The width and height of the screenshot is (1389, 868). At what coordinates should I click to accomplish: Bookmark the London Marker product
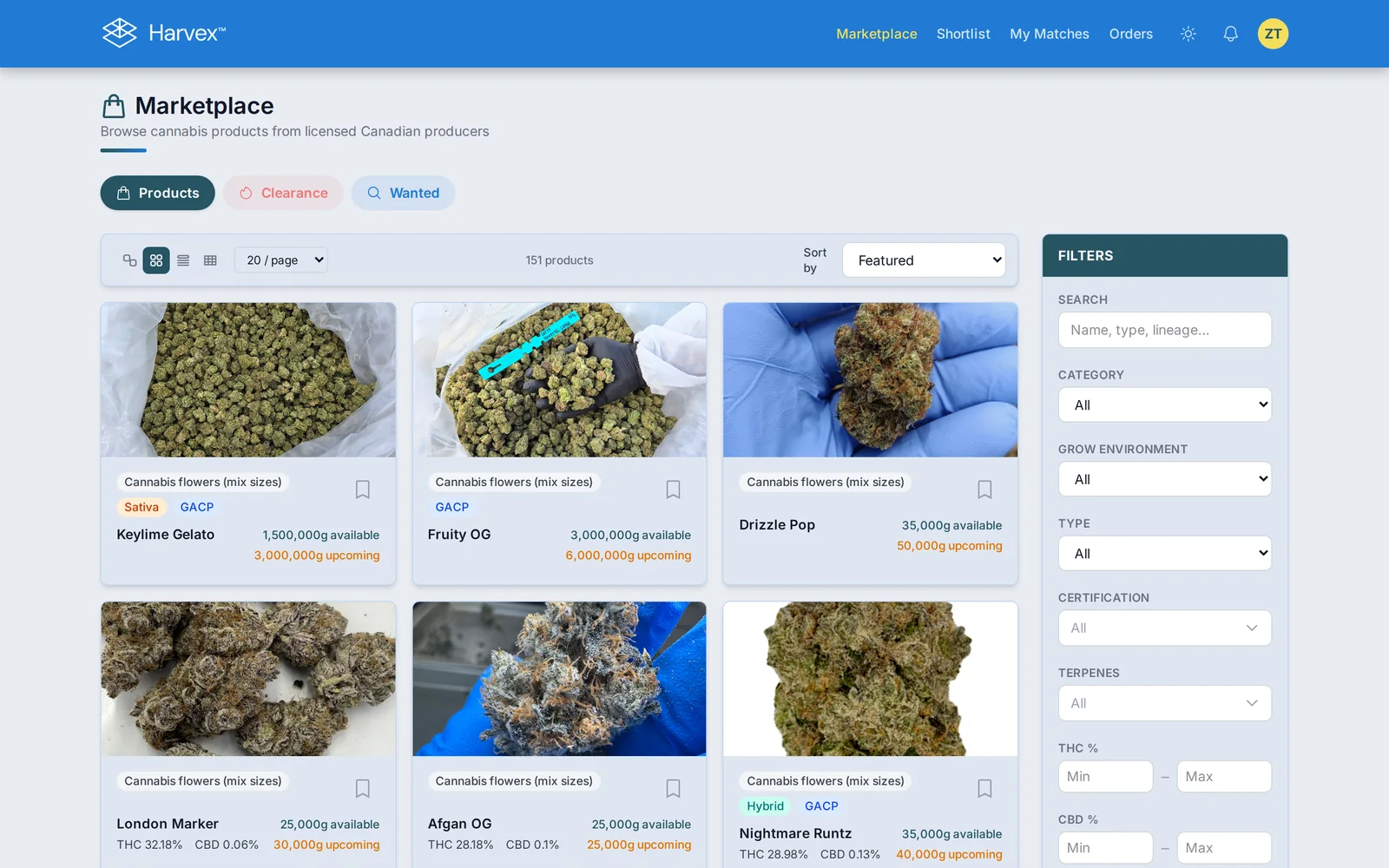tap(363, 788)
